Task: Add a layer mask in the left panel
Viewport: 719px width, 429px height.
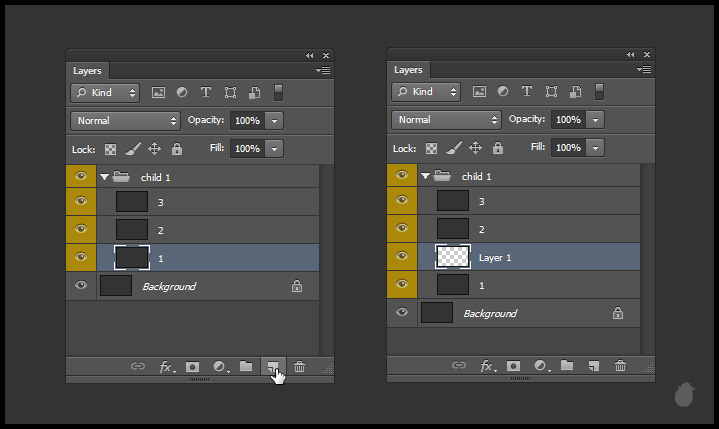Action: (193, 367)
